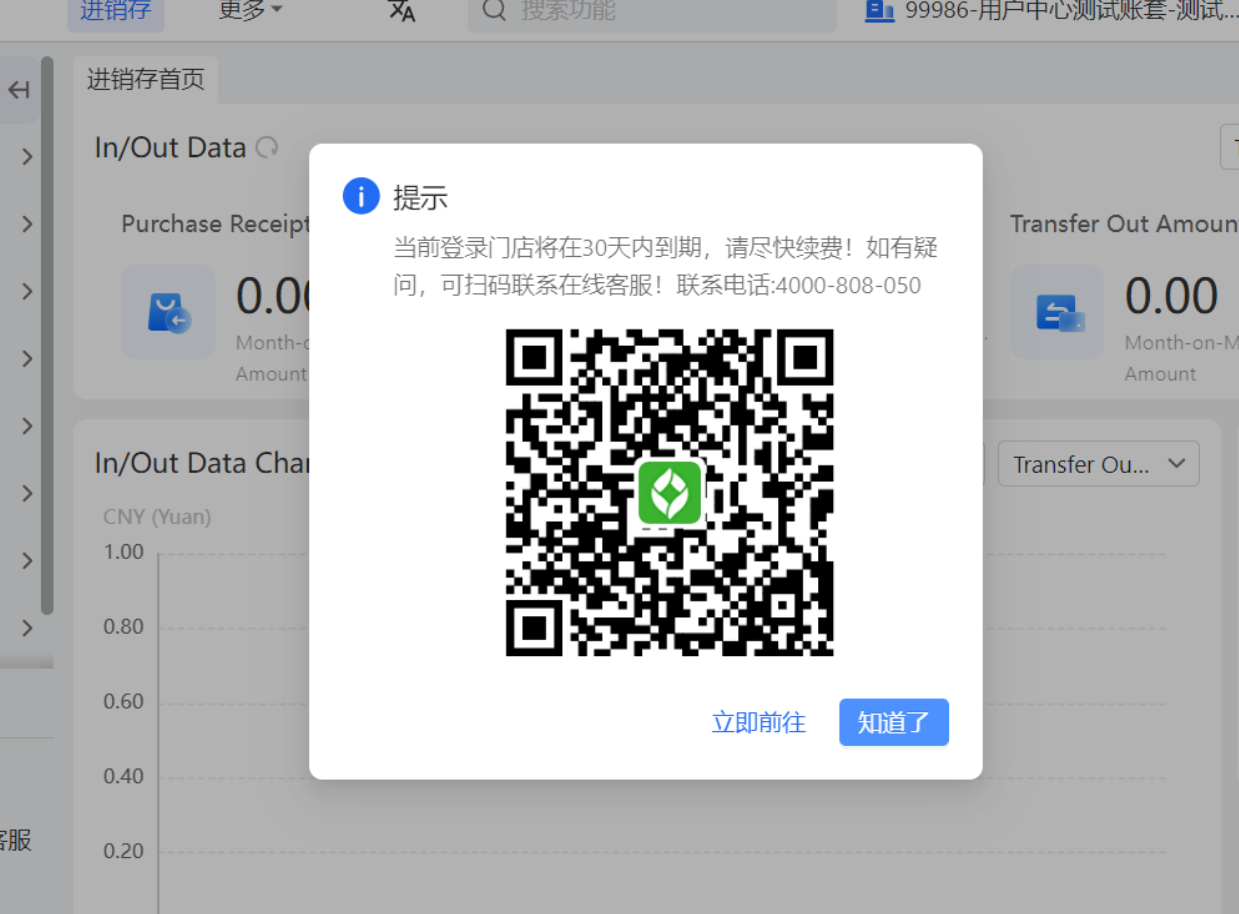Screen dimensions: 1239x914
Task: Click the 立即前往 link in the dialog
Action: pyautogui.click(x=758, y=722)
